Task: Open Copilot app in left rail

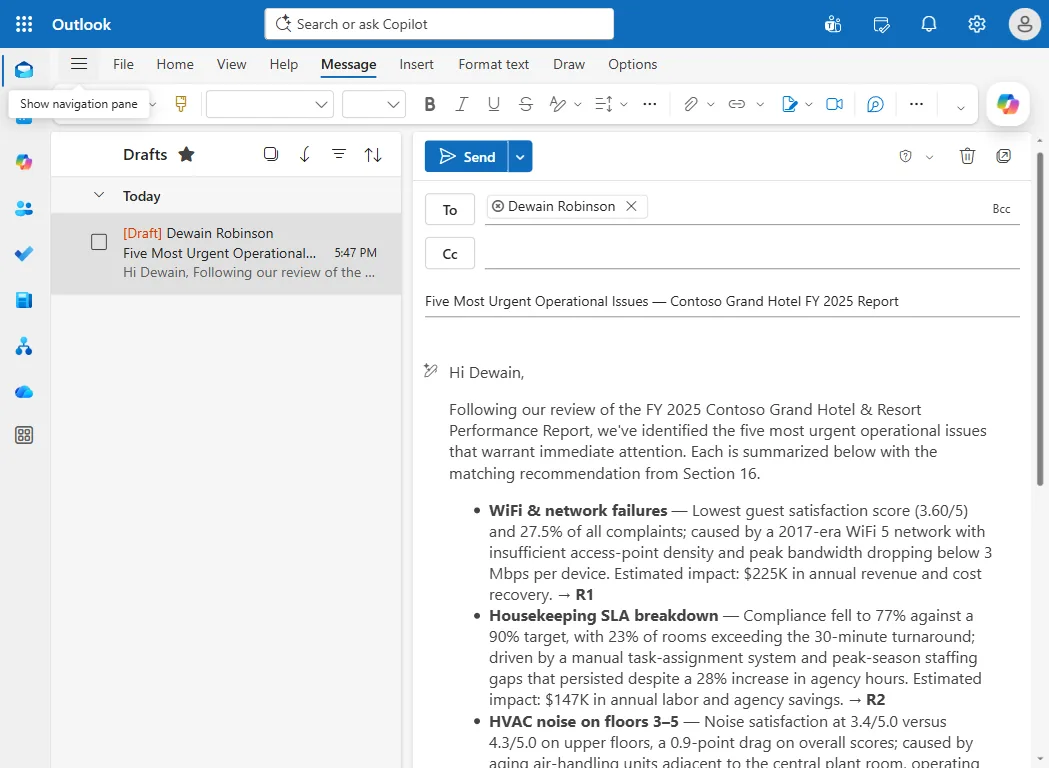Action: pos(24,162)
